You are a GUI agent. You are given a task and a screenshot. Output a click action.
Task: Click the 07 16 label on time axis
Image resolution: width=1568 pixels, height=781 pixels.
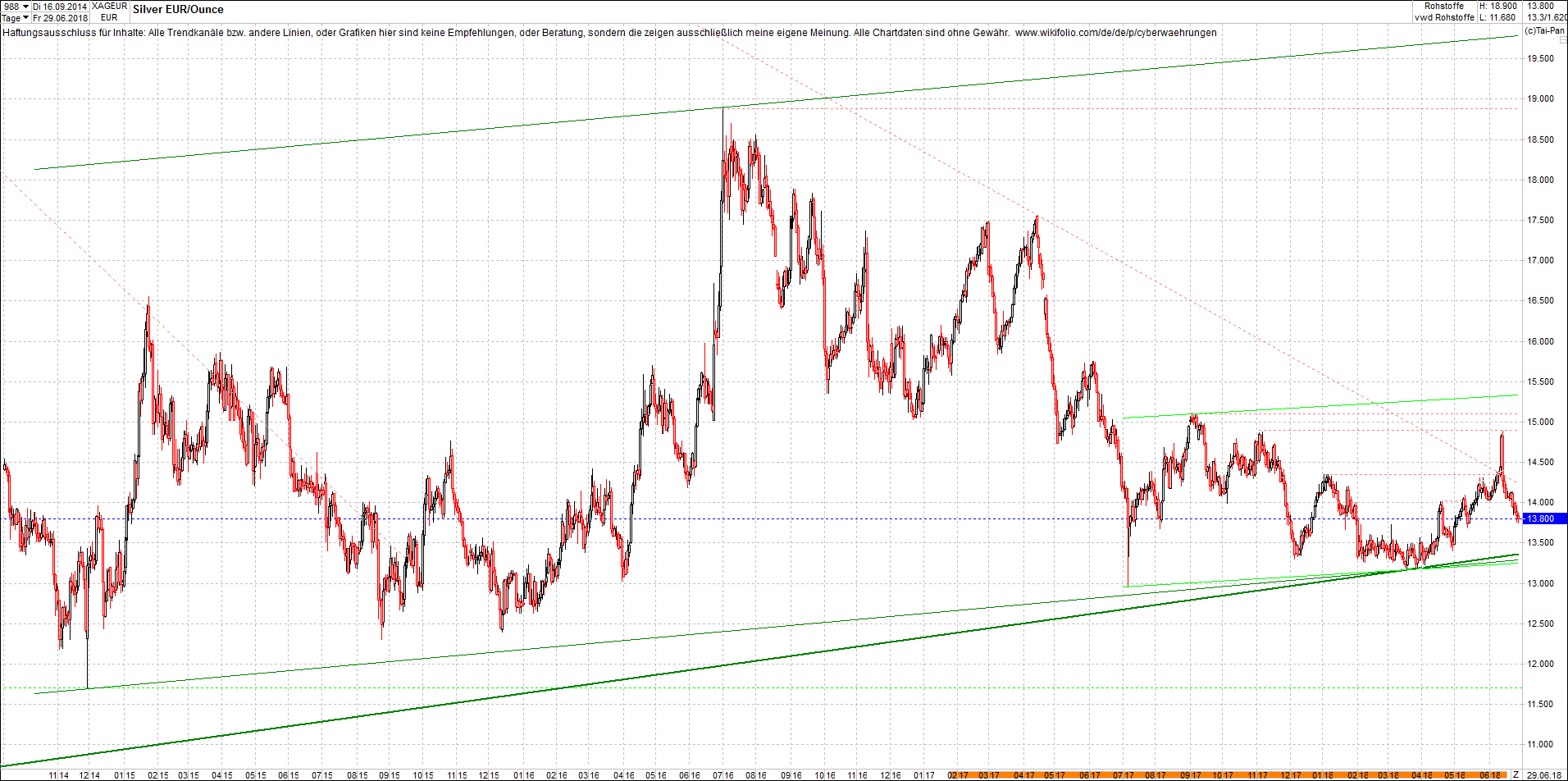pos(722,775)
